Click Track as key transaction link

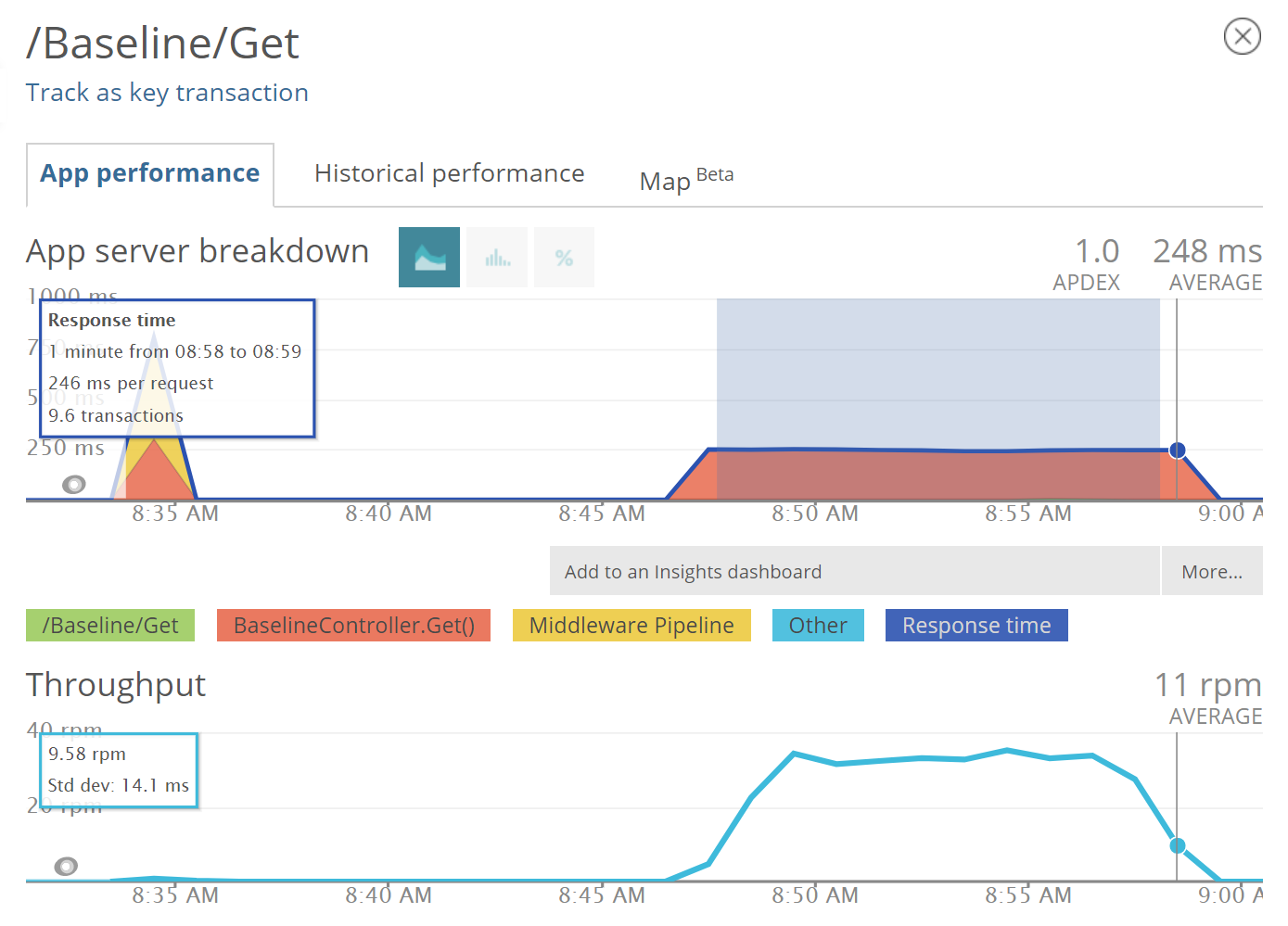click(x=167, y=93)
